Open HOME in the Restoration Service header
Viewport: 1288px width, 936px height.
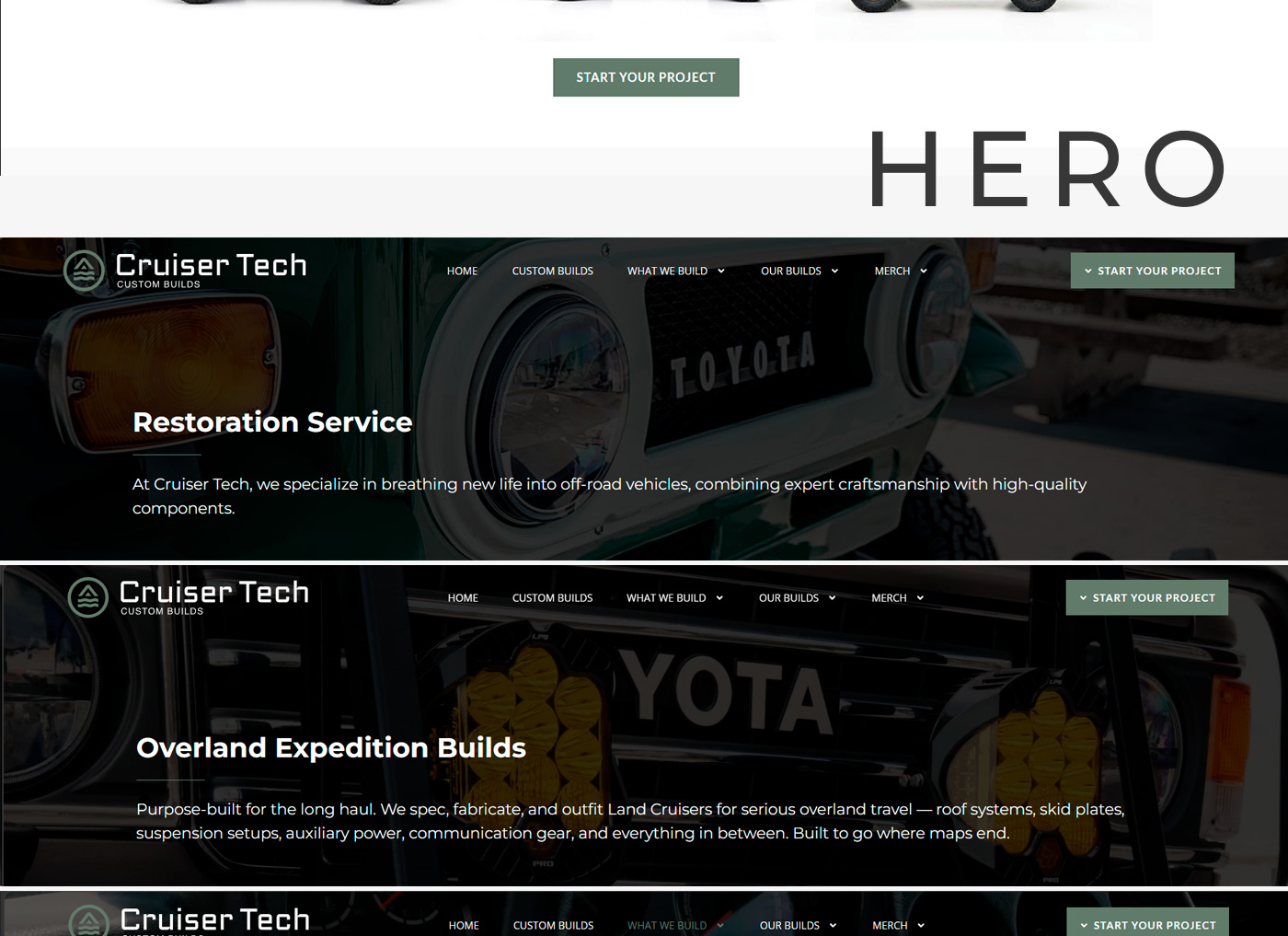[462, 271]
